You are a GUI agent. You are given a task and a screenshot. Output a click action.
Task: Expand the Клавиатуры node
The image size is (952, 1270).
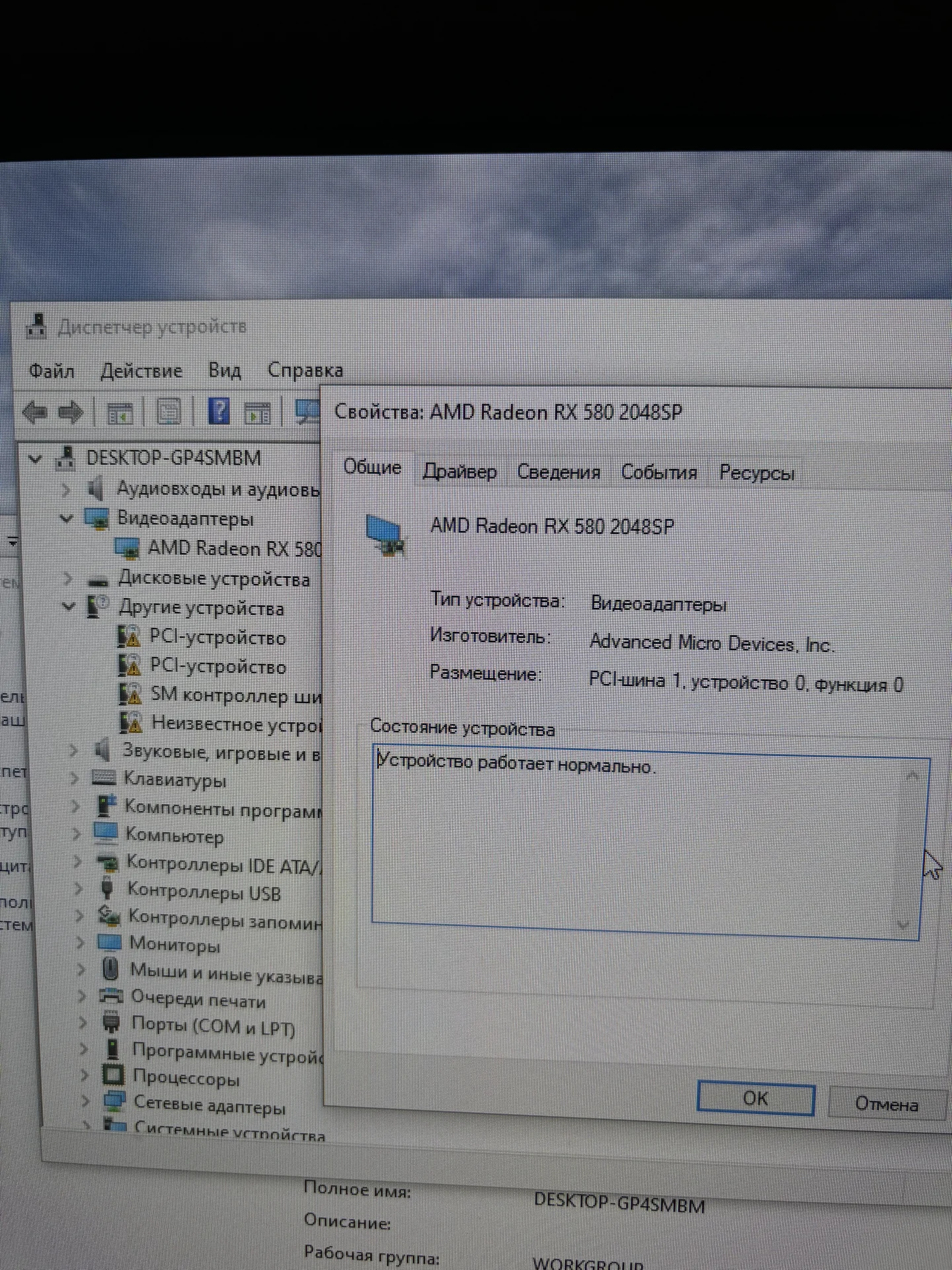(x=74, y=779)
